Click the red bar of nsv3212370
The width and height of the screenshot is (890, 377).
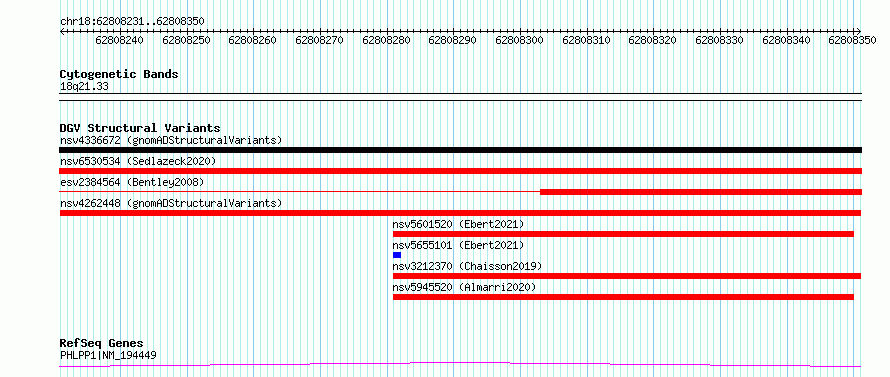[x=627, y=276]
